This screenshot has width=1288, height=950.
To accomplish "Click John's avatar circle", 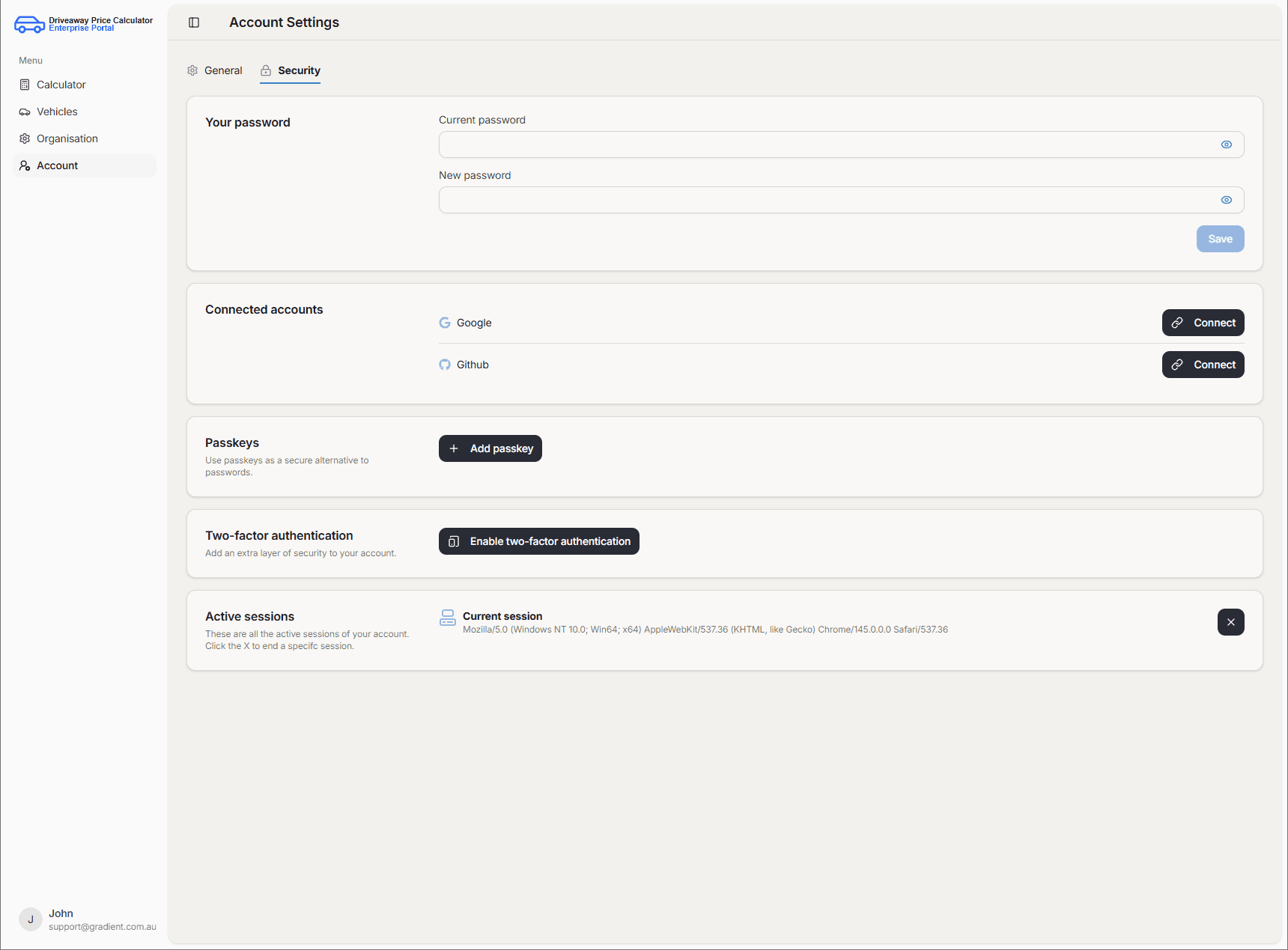I will (x=31, y=919).
